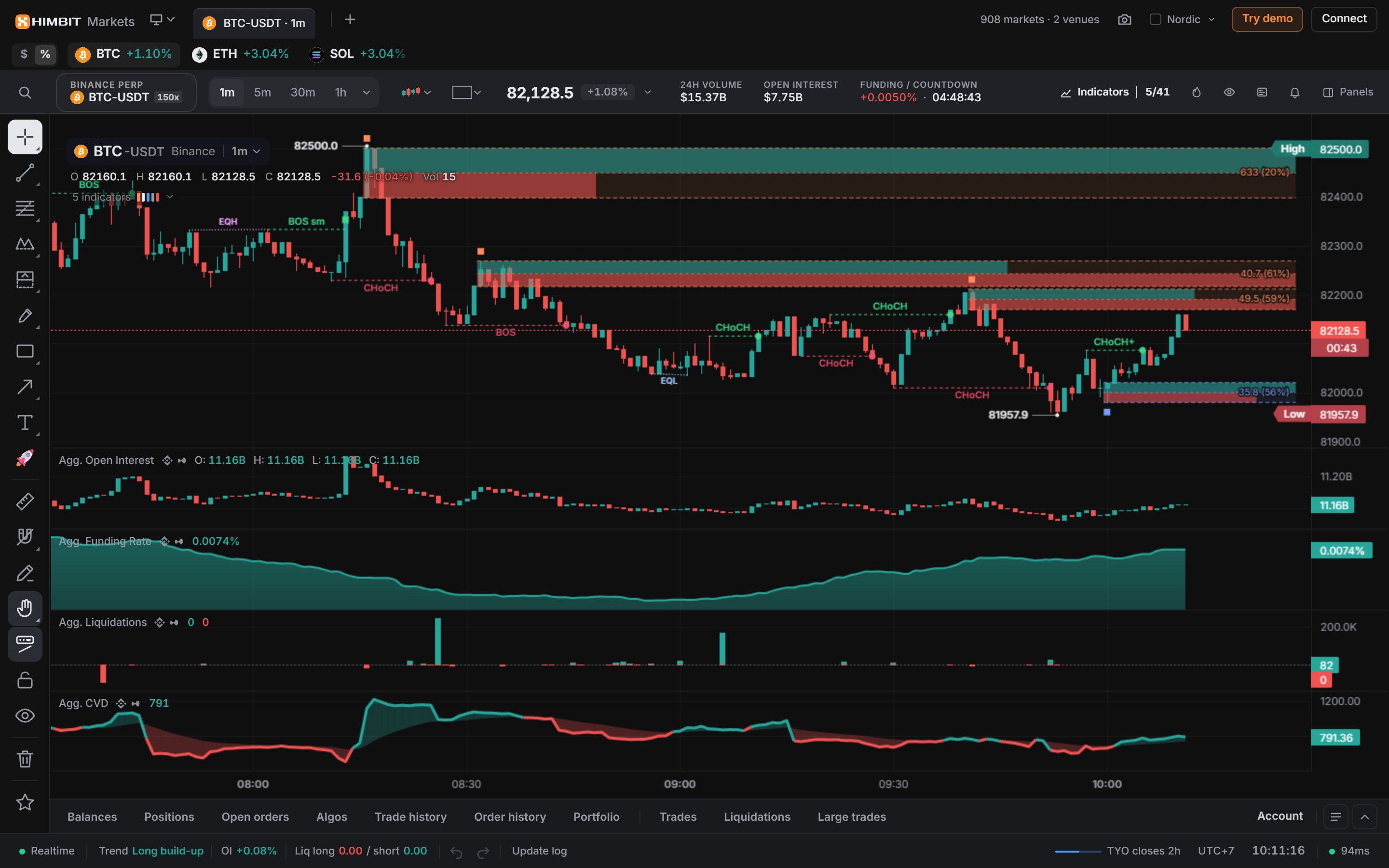This screenshot has height=868, width=1389.
Task: Select the ruler measure tool
Action: point(25,501)
